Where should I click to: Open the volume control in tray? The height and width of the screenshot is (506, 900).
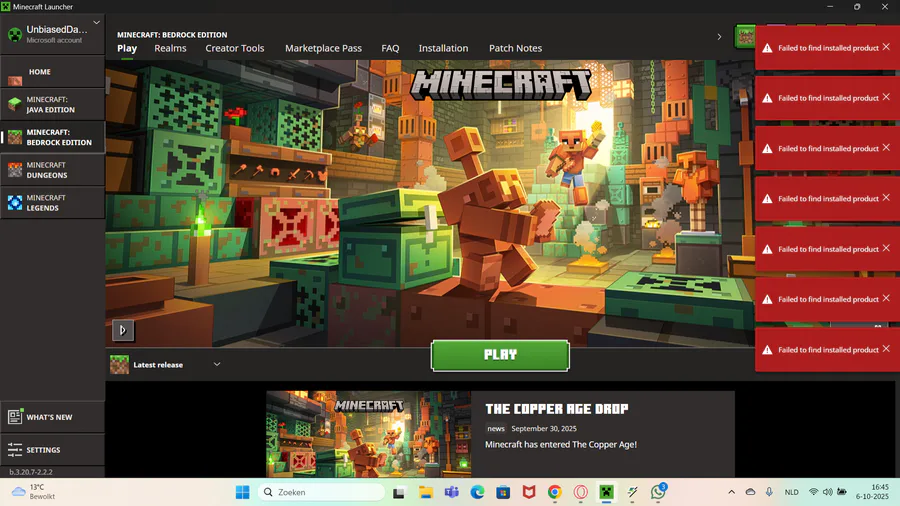tap(828, 492)
